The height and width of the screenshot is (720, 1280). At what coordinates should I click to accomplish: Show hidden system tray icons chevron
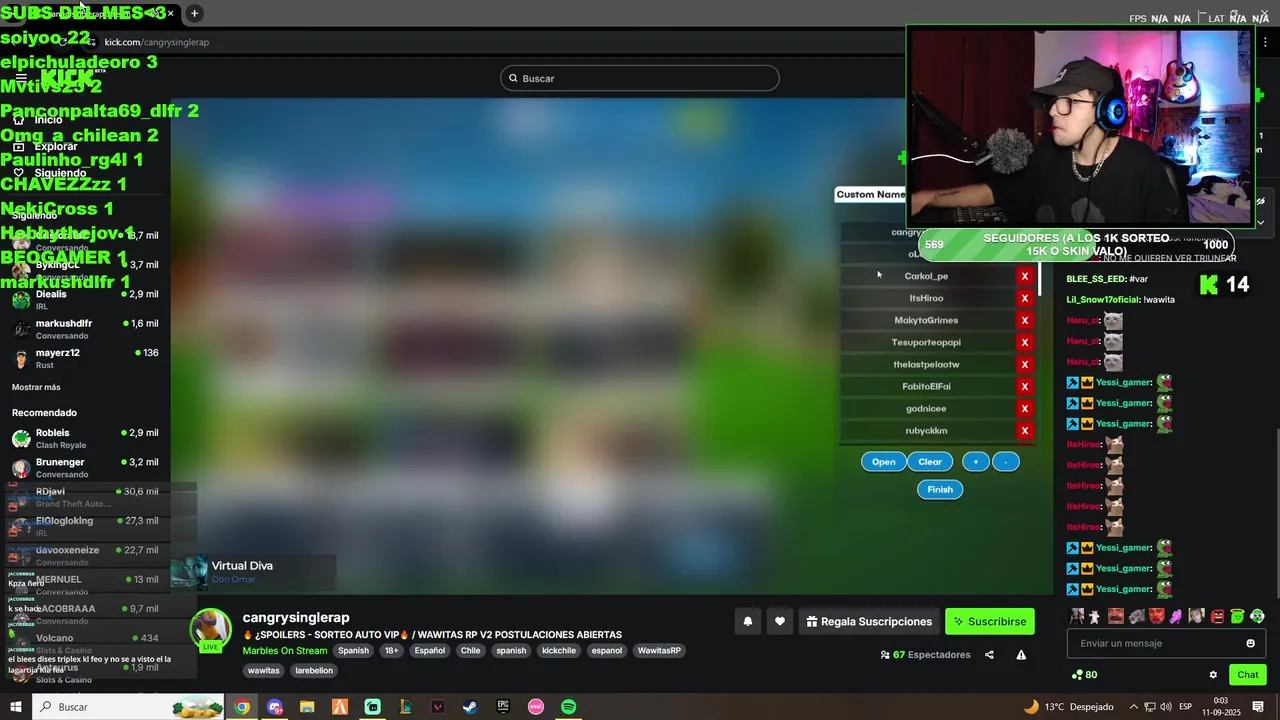point(1133,707)
